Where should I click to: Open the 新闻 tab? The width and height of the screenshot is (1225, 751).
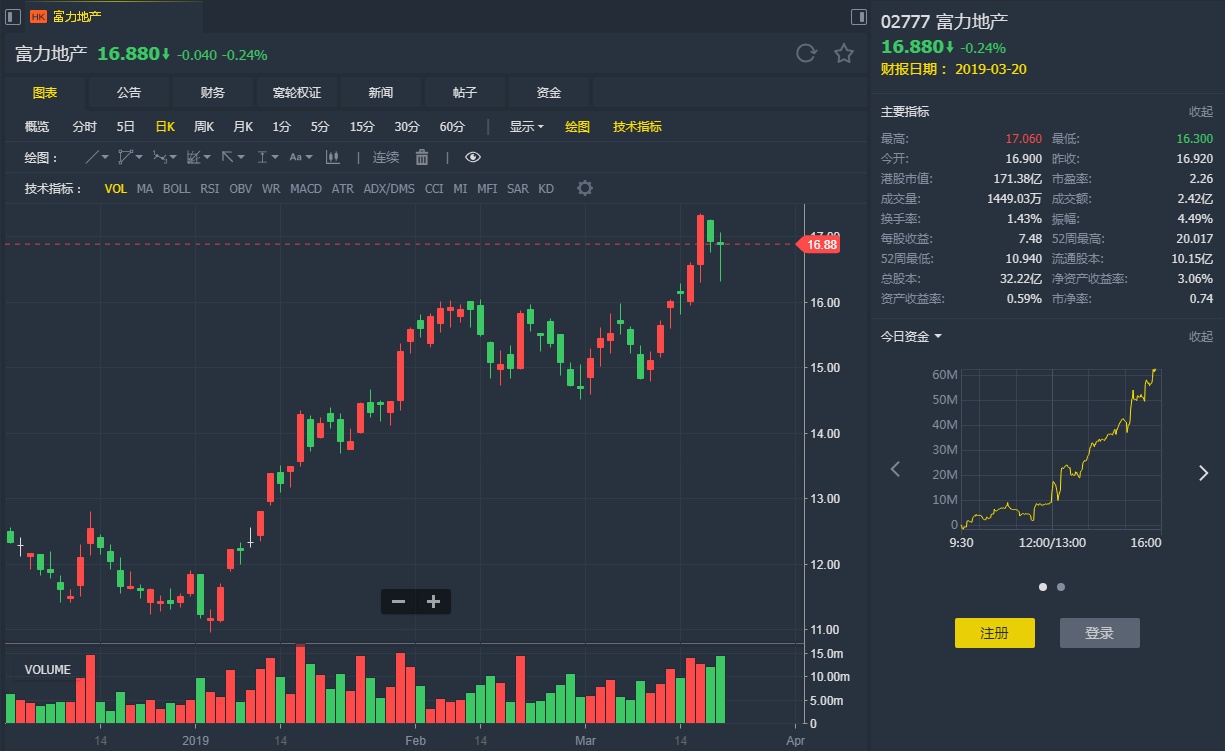point(380,93)
